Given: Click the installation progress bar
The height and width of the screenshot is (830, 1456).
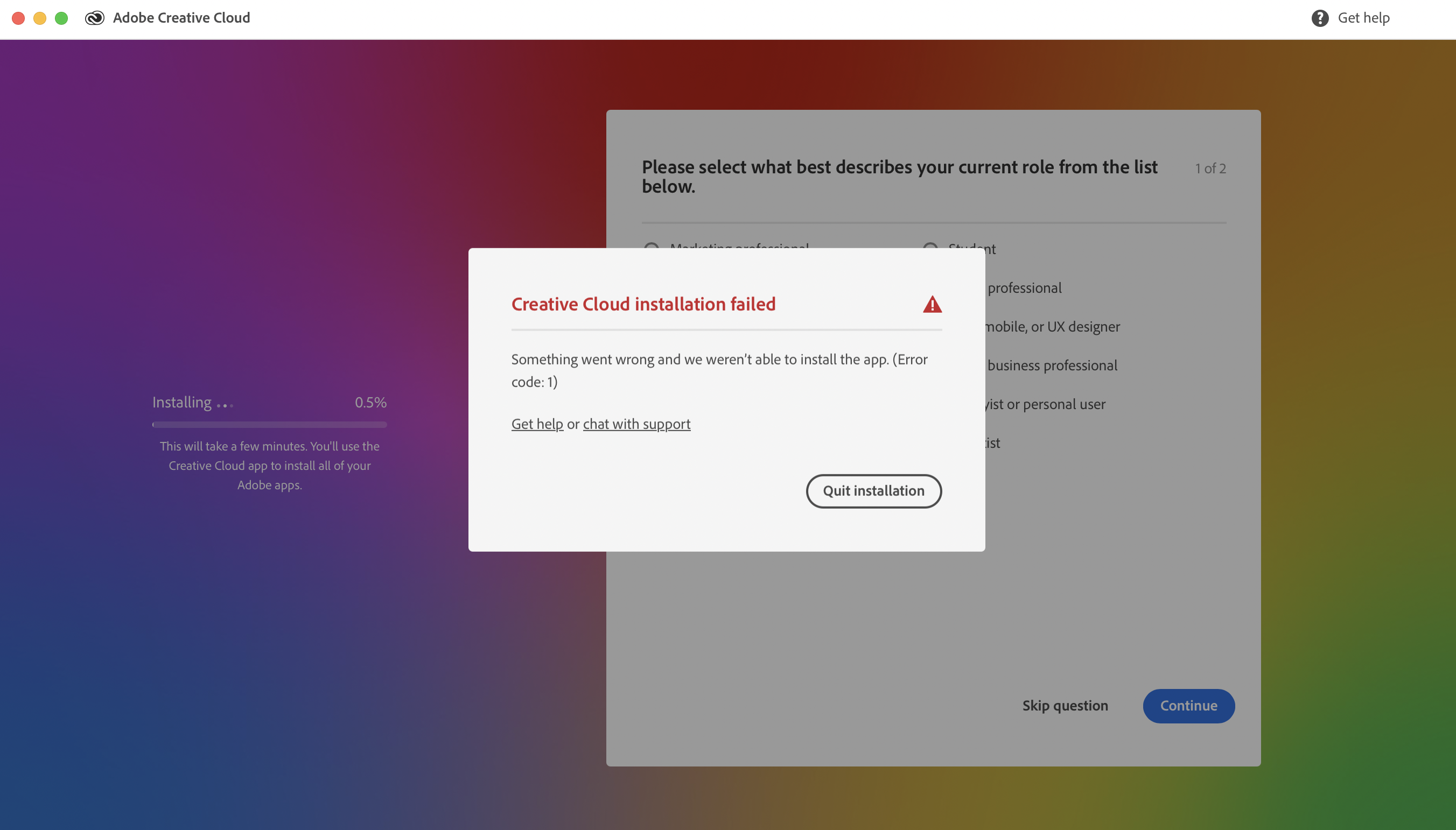Looking at the screenshot, I should click(x=269, y=425).
